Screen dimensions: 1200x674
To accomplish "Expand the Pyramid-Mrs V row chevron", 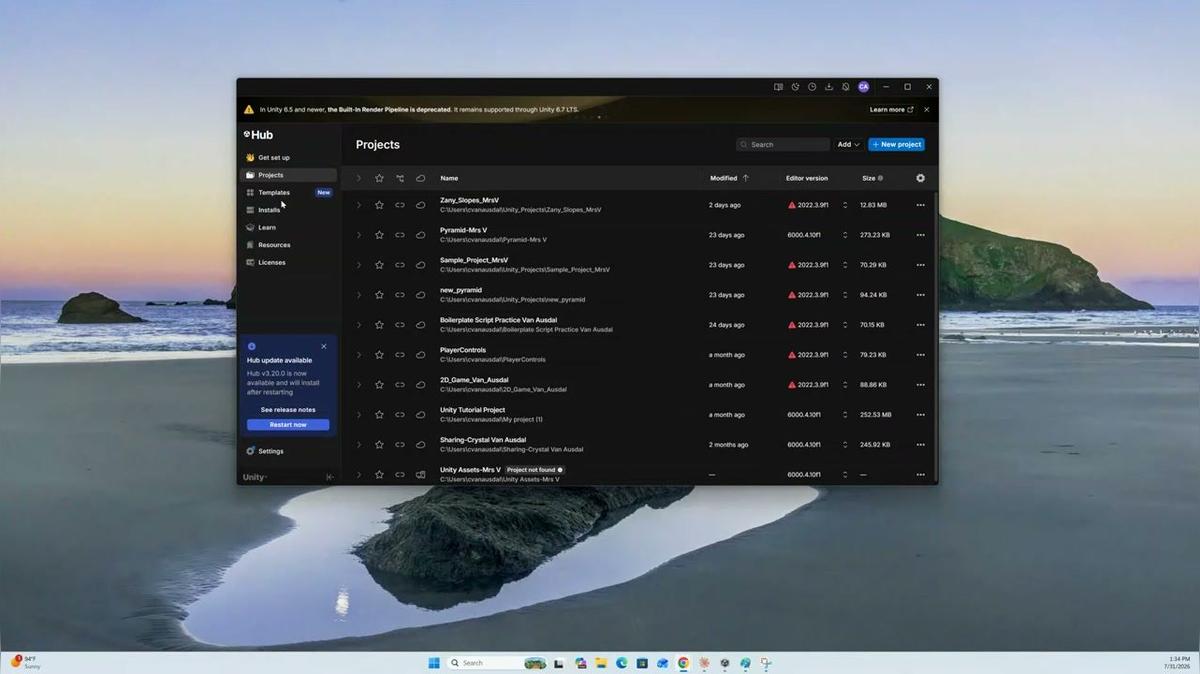I will [359, 235].
